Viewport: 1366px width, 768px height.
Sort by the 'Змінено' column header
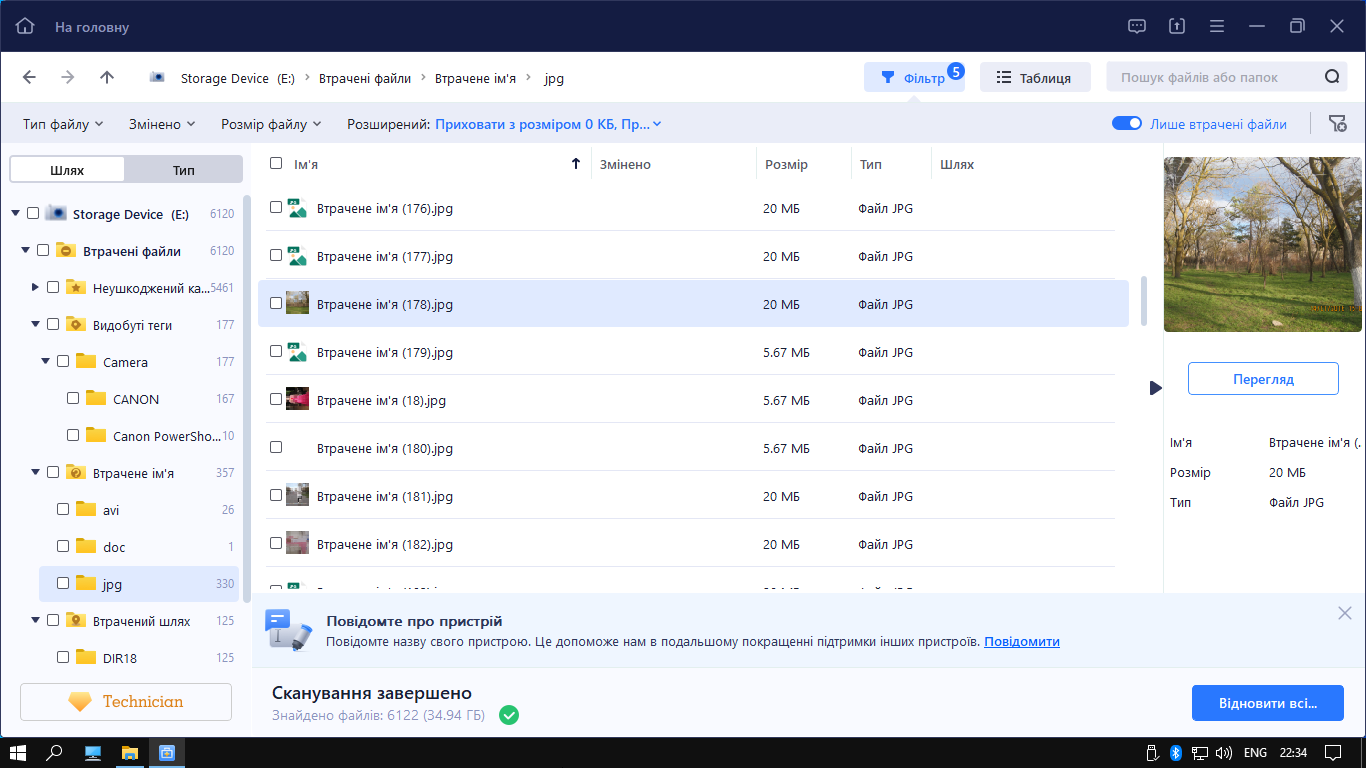tap(625, 164)
